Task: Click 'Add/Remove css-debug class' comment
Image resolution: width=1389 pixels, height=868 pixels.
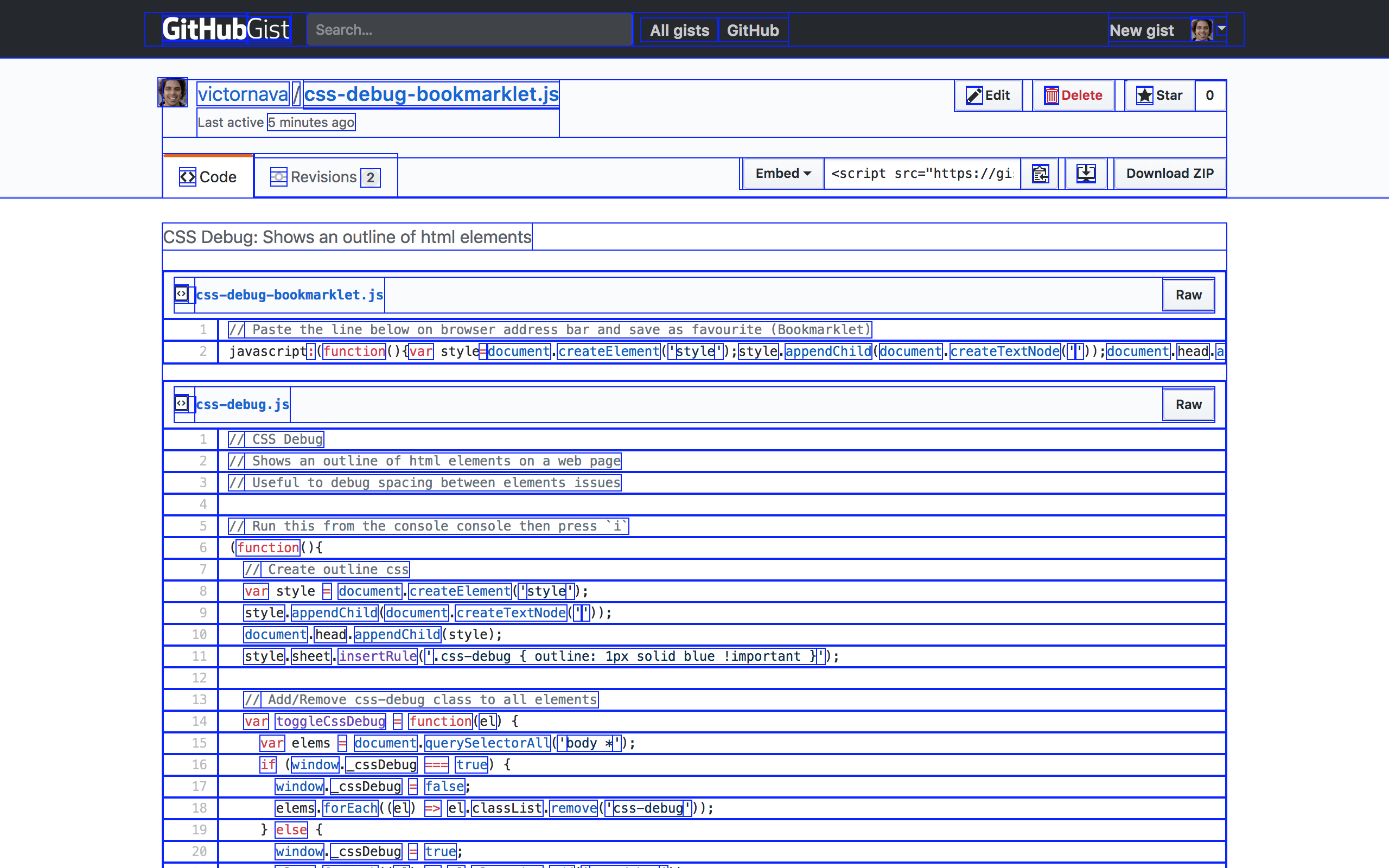Action: 421,699
